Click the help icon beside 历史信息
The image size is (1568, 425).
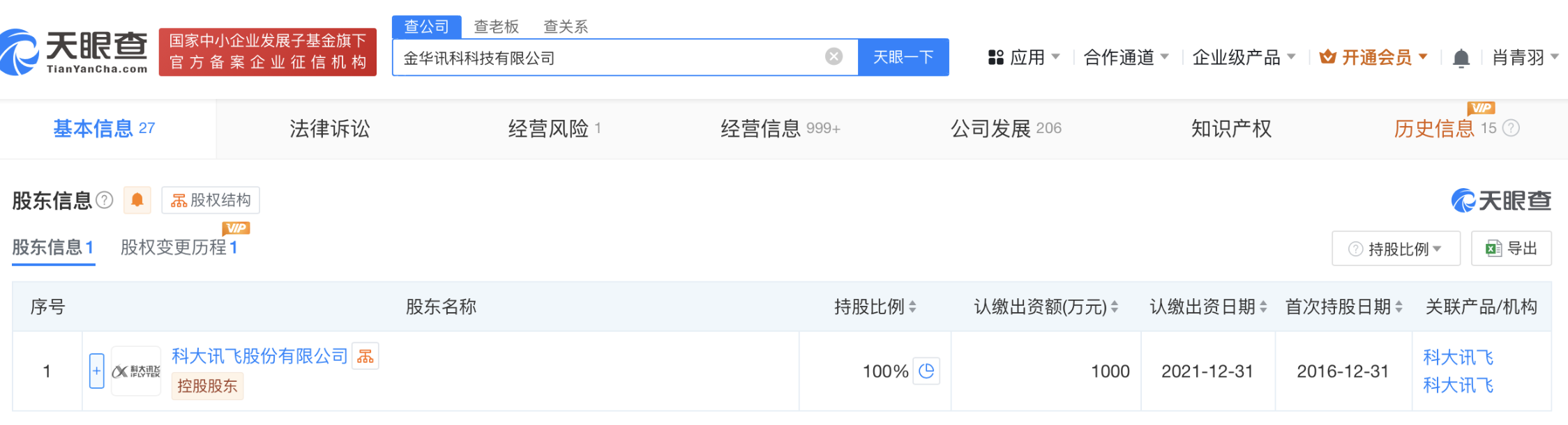pyautogui.click(x=1511, y=128)
